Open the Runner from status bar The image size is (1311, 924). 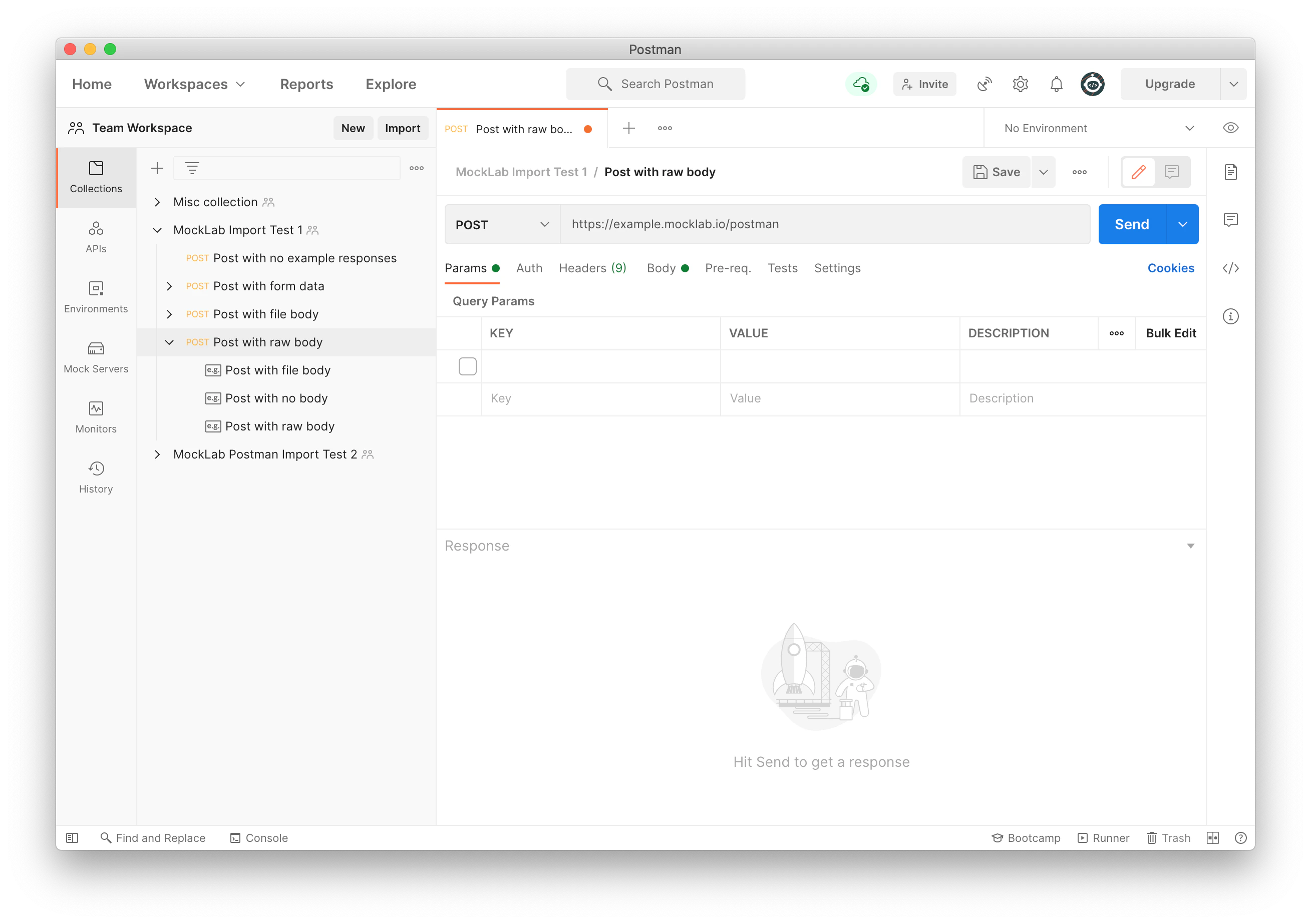click(x=1103, y=838)
